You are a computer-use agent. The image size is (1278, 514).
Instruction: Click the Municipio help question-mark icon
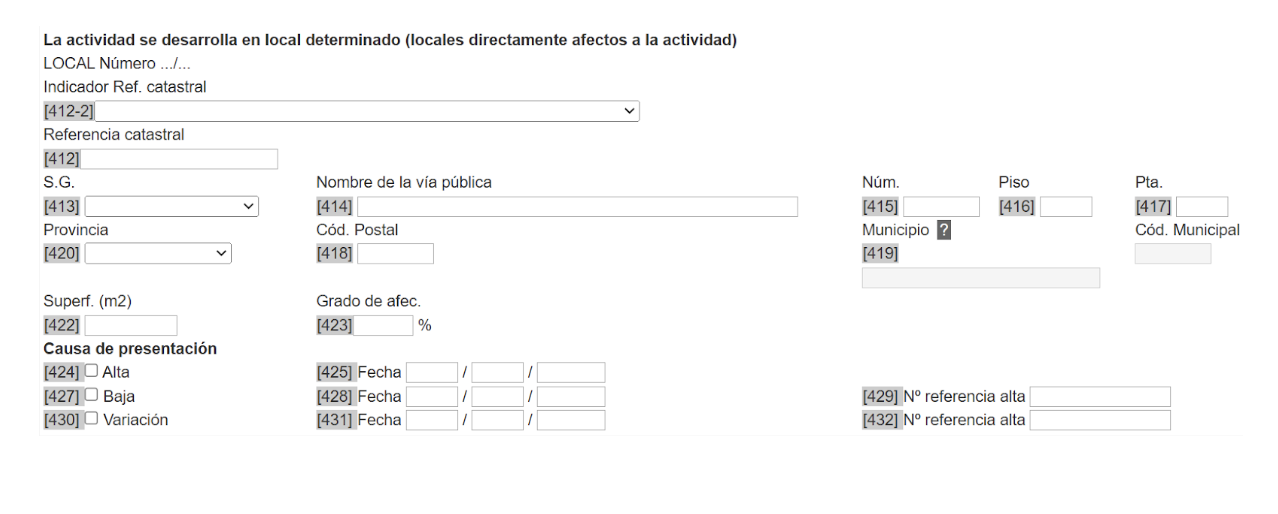pyautogui.click(x=943, y=230)
